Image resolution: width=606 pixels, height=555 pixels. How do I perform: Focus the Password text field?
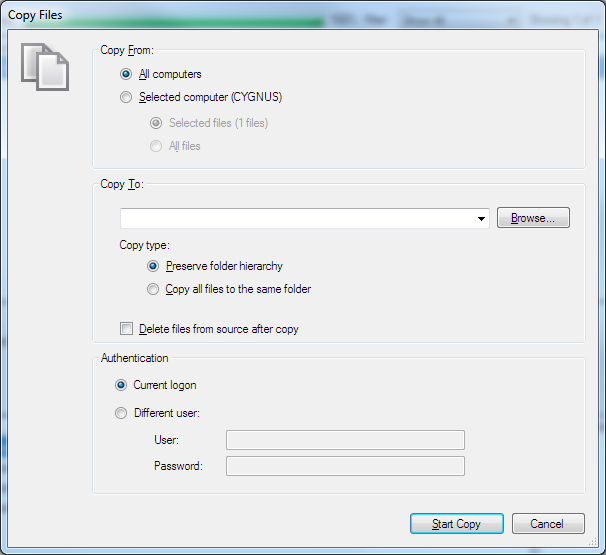click(345, 466)
